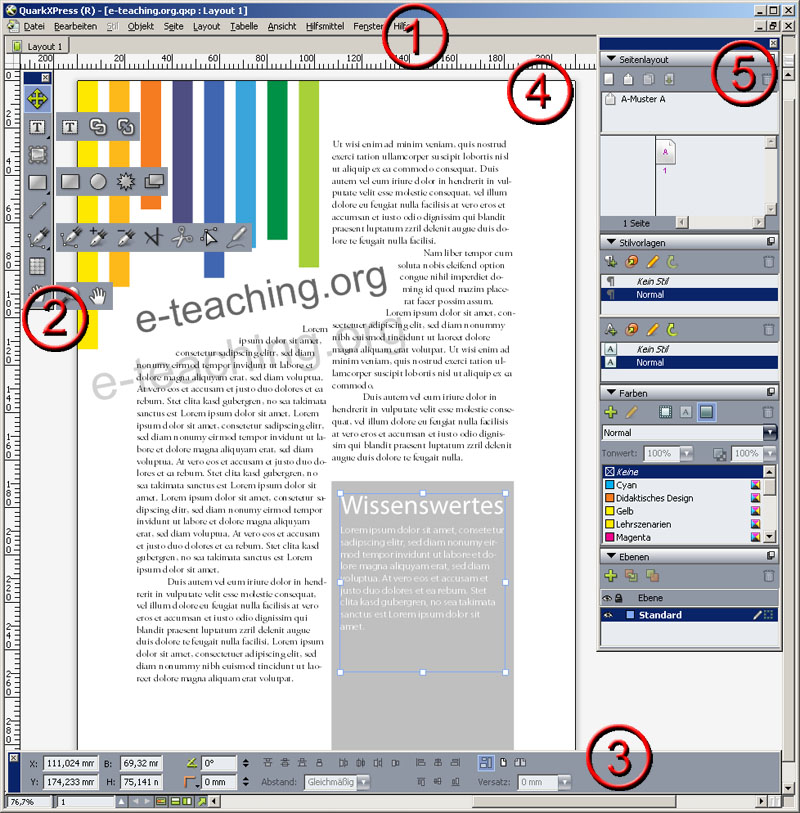
Task: Select the Table tool in toolbox
Action: pyautogui.click(x=37, y=266)
